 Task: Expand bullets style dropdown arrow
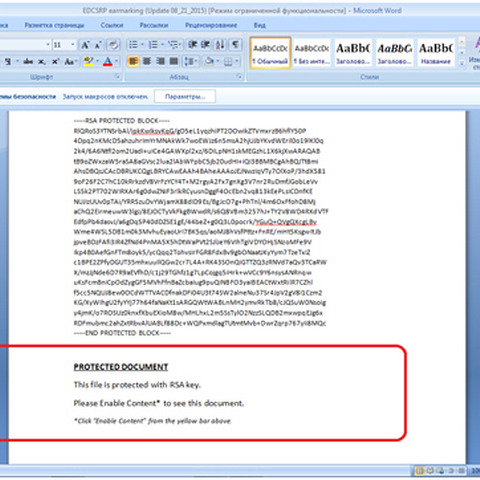coord(142,45)
